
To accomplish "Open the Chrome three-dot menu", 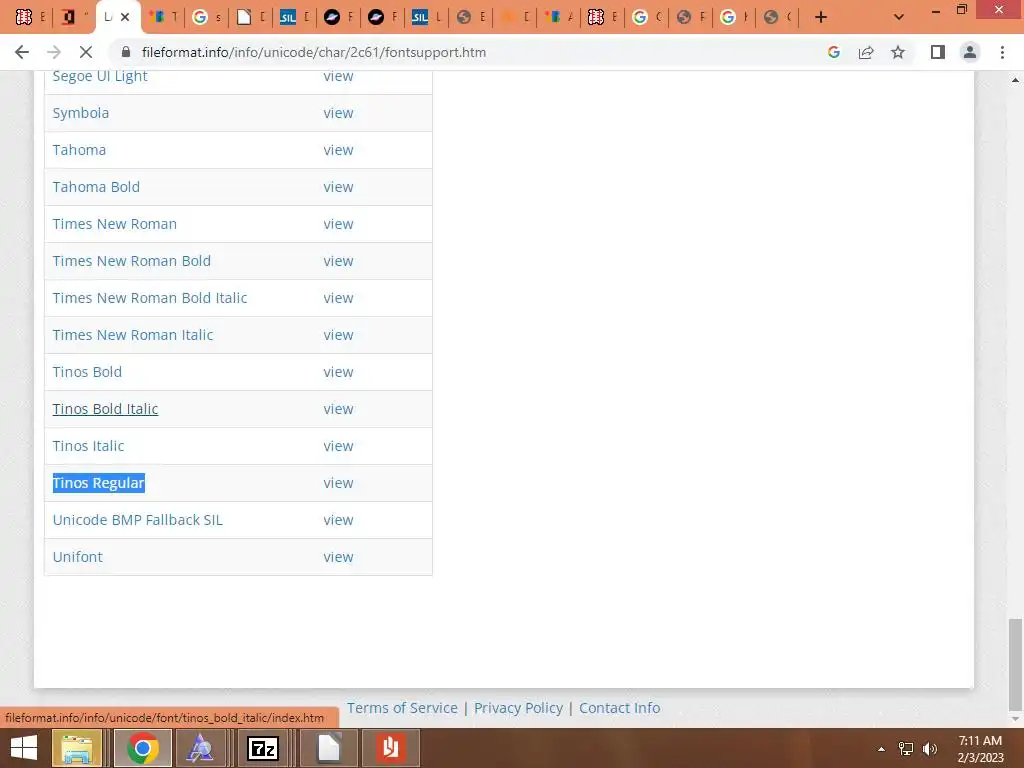I will tap(1002, 52).
